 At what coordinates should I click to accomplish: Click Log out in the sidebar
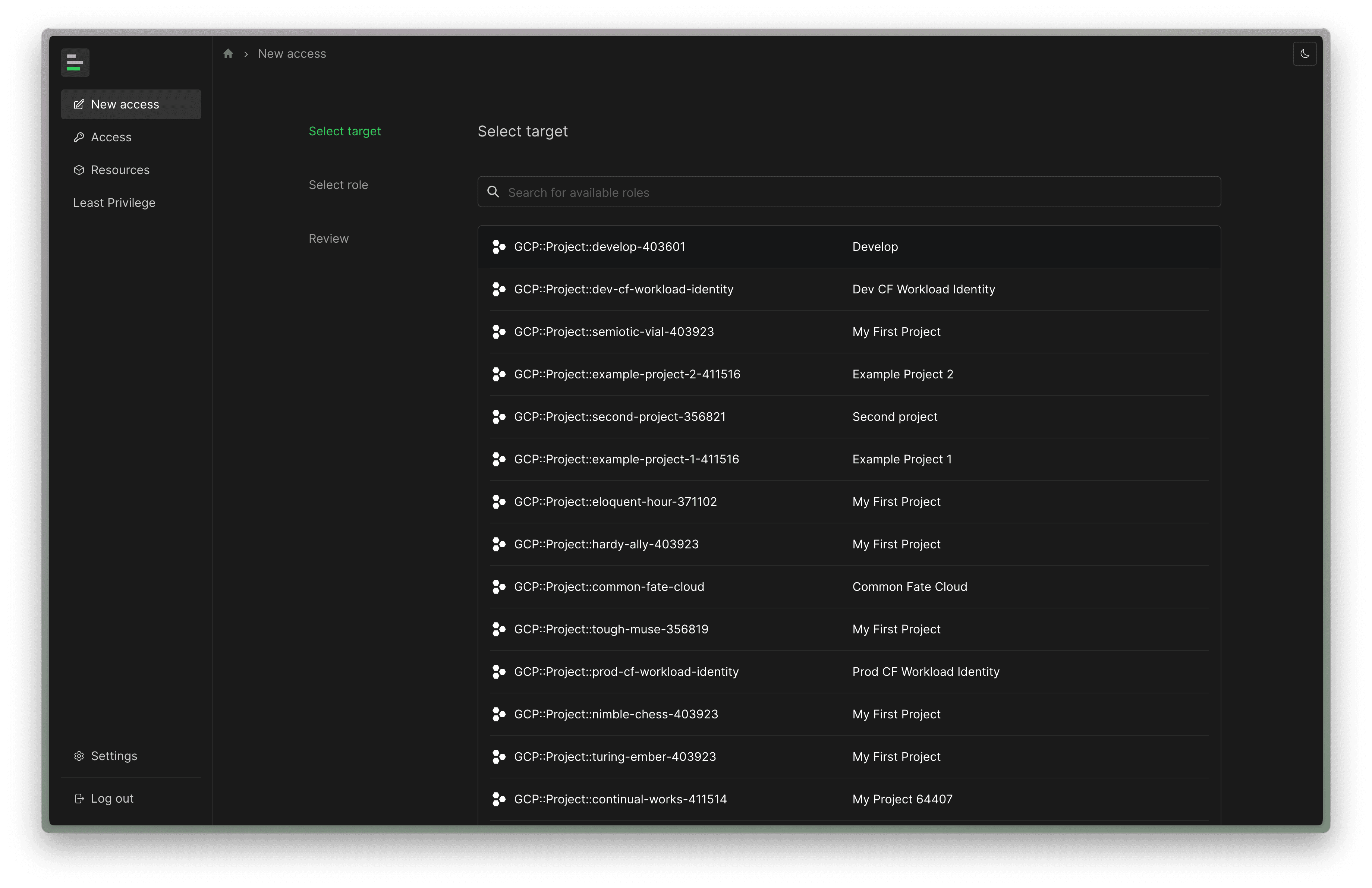point(131,798)
